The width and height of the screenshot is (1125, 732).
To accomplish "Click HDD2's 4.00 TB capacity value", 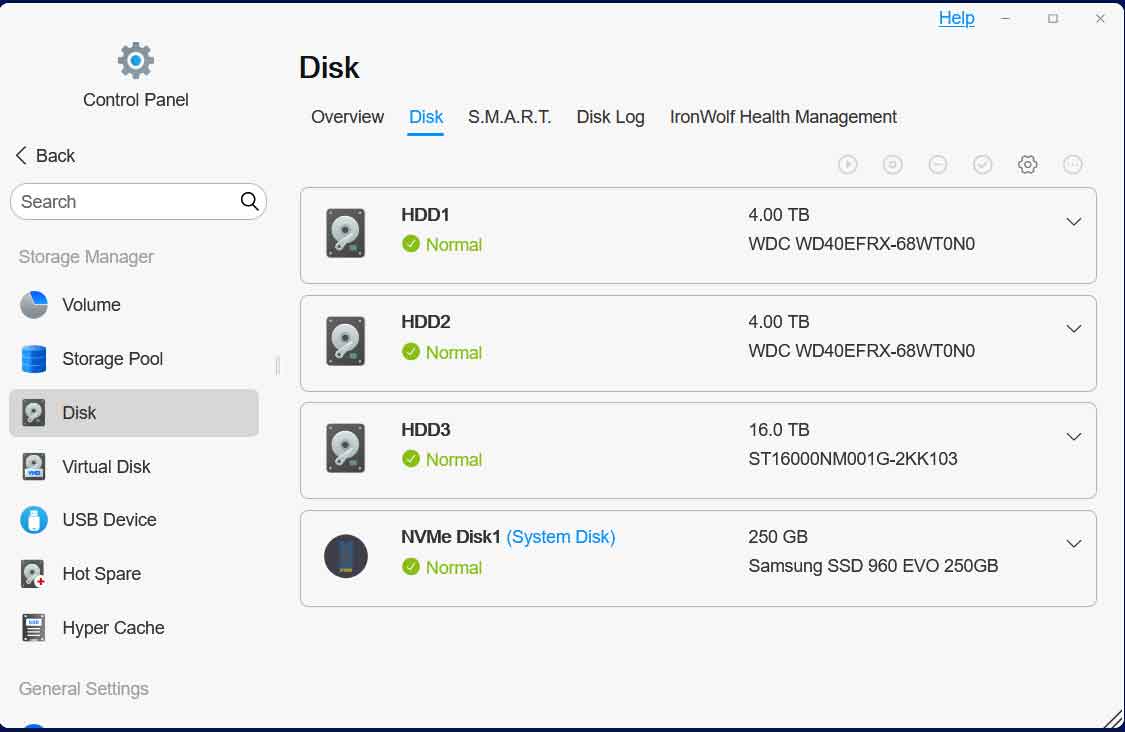I will click(x=778, y=322).
